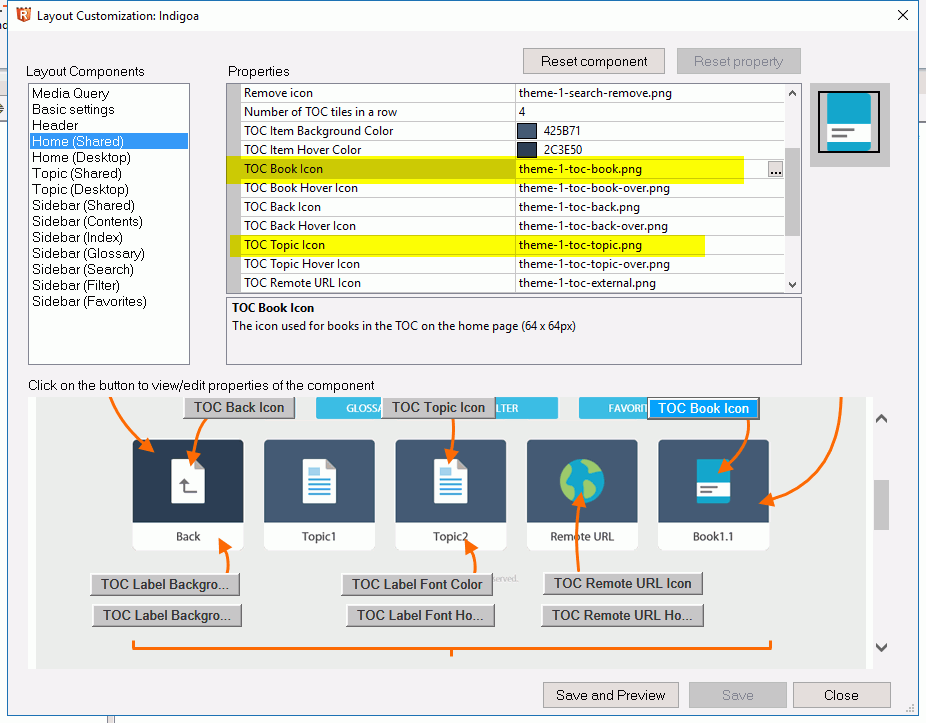Click TOC Label Font Color button
This screenshot has width=926, height=723.
tap(417, 585)
